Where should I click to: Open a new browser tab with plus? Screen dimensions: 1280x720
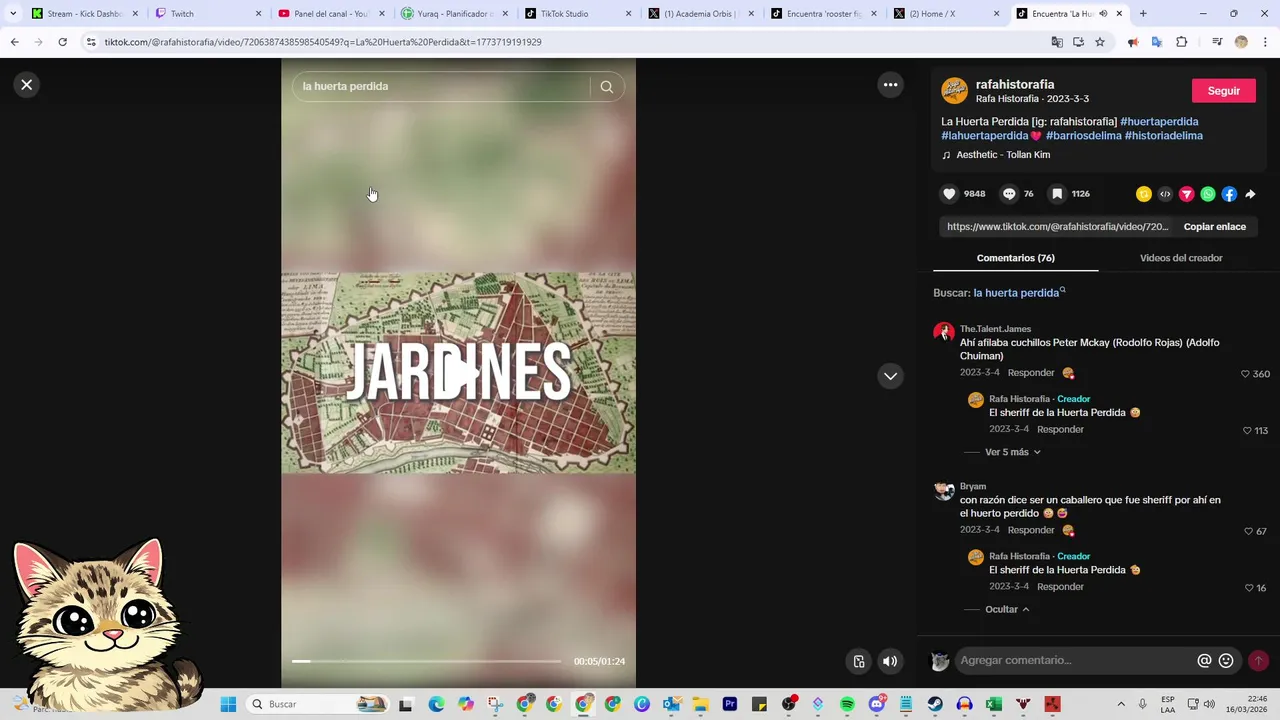[1143, 14]
